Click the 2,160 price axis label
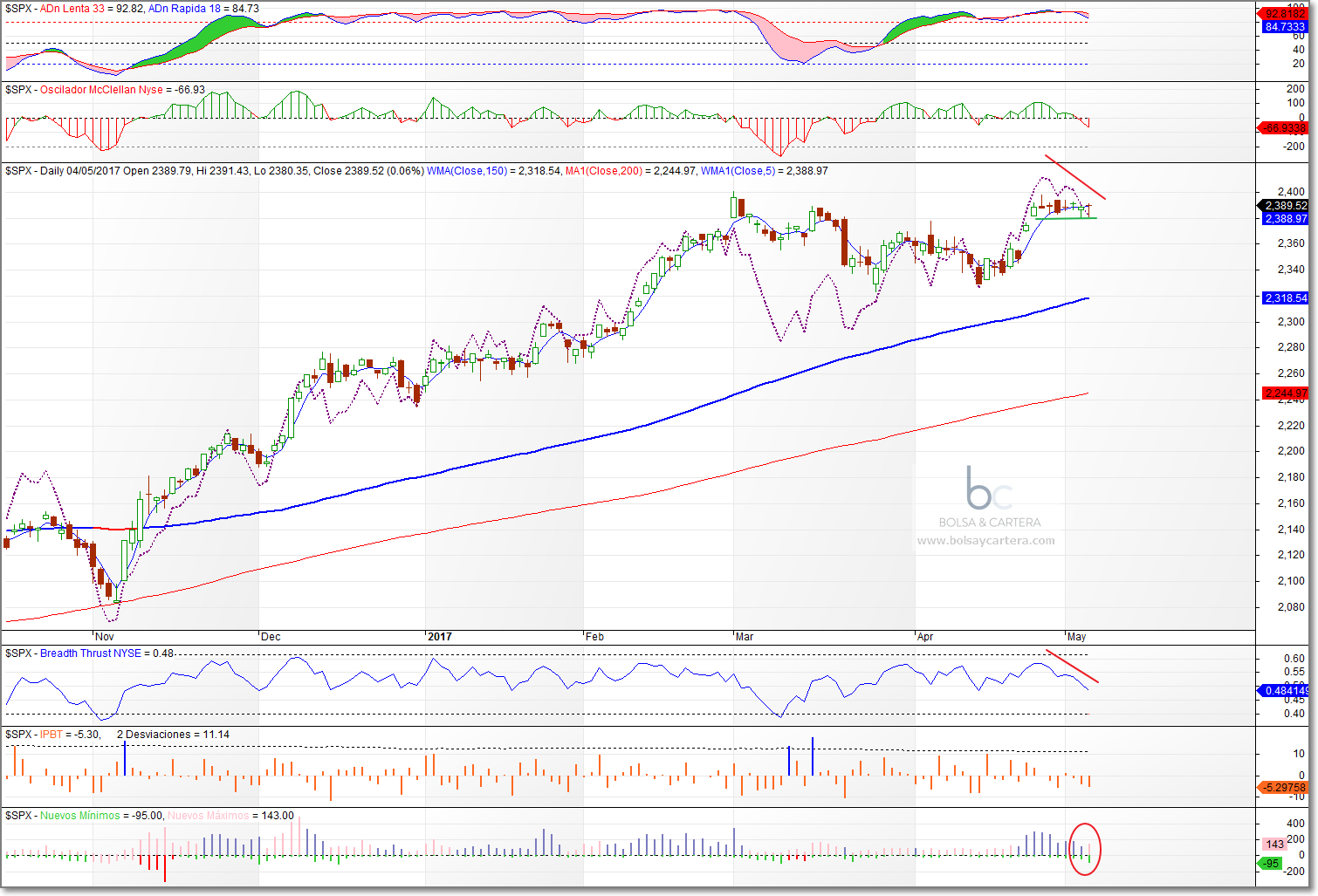Screen dimensions: 1318x896 pyautogui.click(x=1291, y=503)
